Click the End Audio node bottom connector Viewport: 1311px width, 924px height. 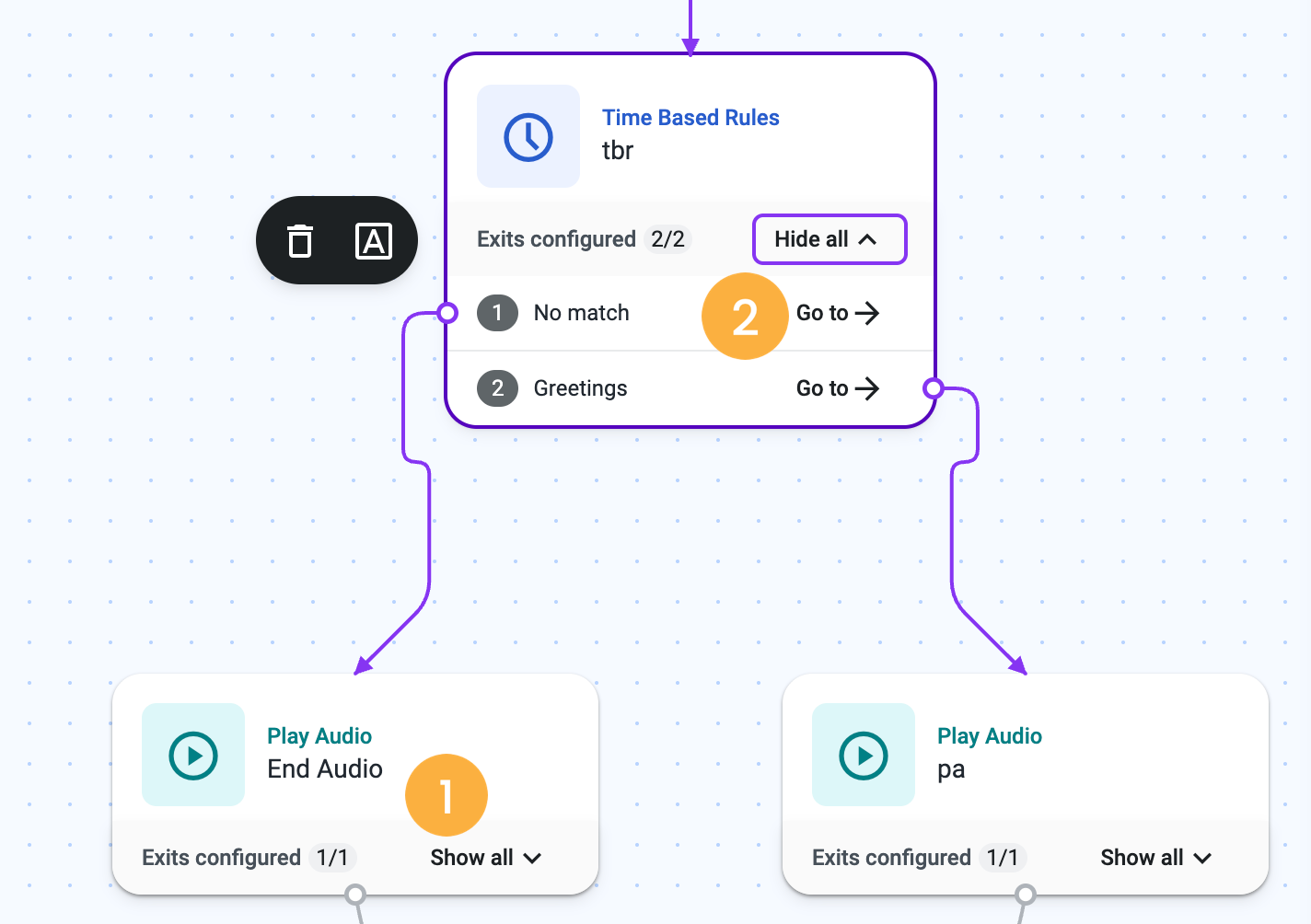click(x=355, y=895)
